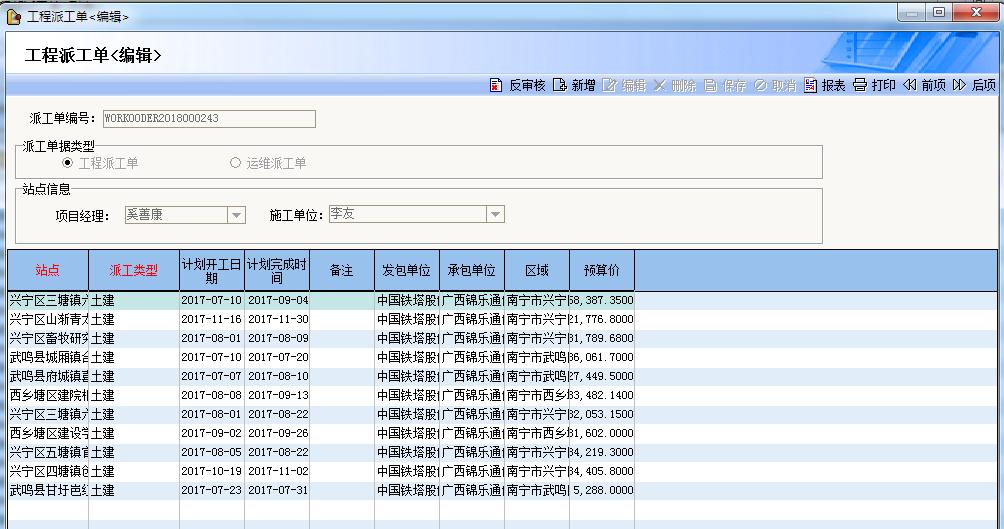Click the 编辑 (edit) toolbar icon
This screenshot has width=1004, height=529.
click(x=610, y=86)
